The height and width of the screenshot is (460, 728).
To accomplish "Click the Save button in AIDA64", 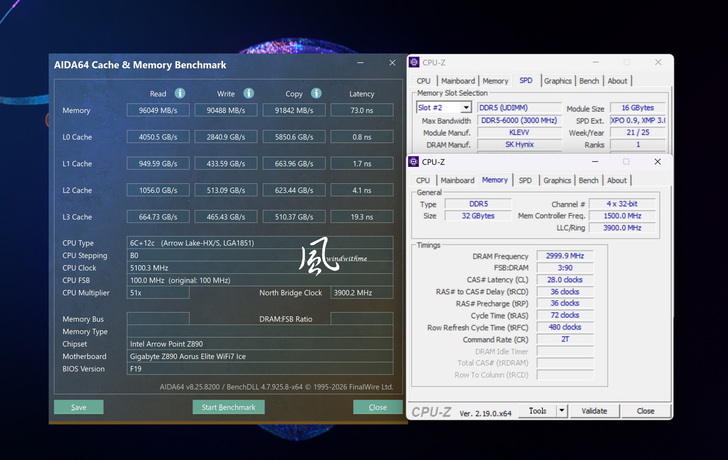I will [x=78, y=407].
